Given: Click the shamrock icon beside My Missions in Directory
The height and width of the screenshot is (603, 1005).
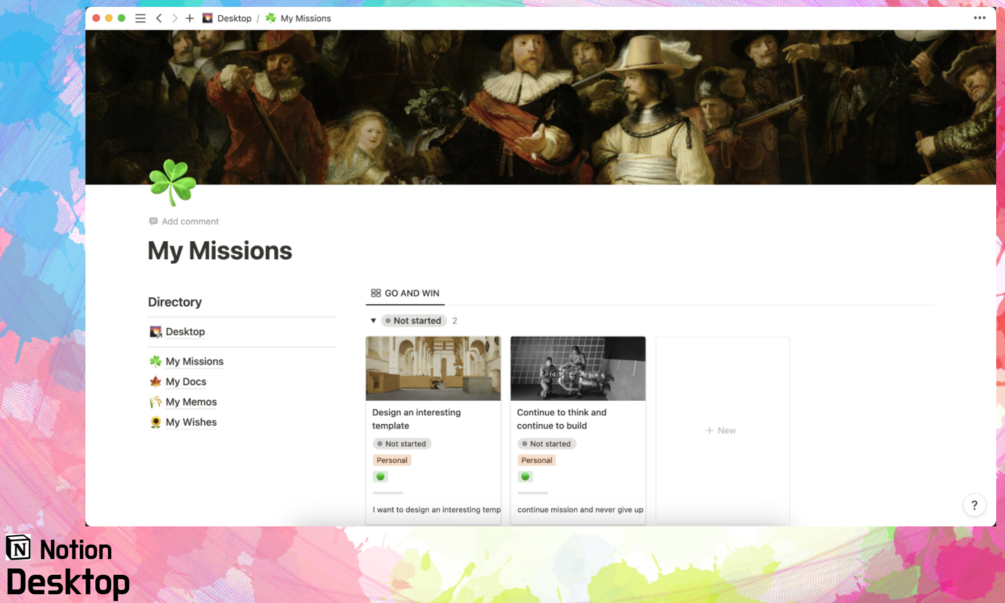Looking at the screenshot, I should [155, 361].
